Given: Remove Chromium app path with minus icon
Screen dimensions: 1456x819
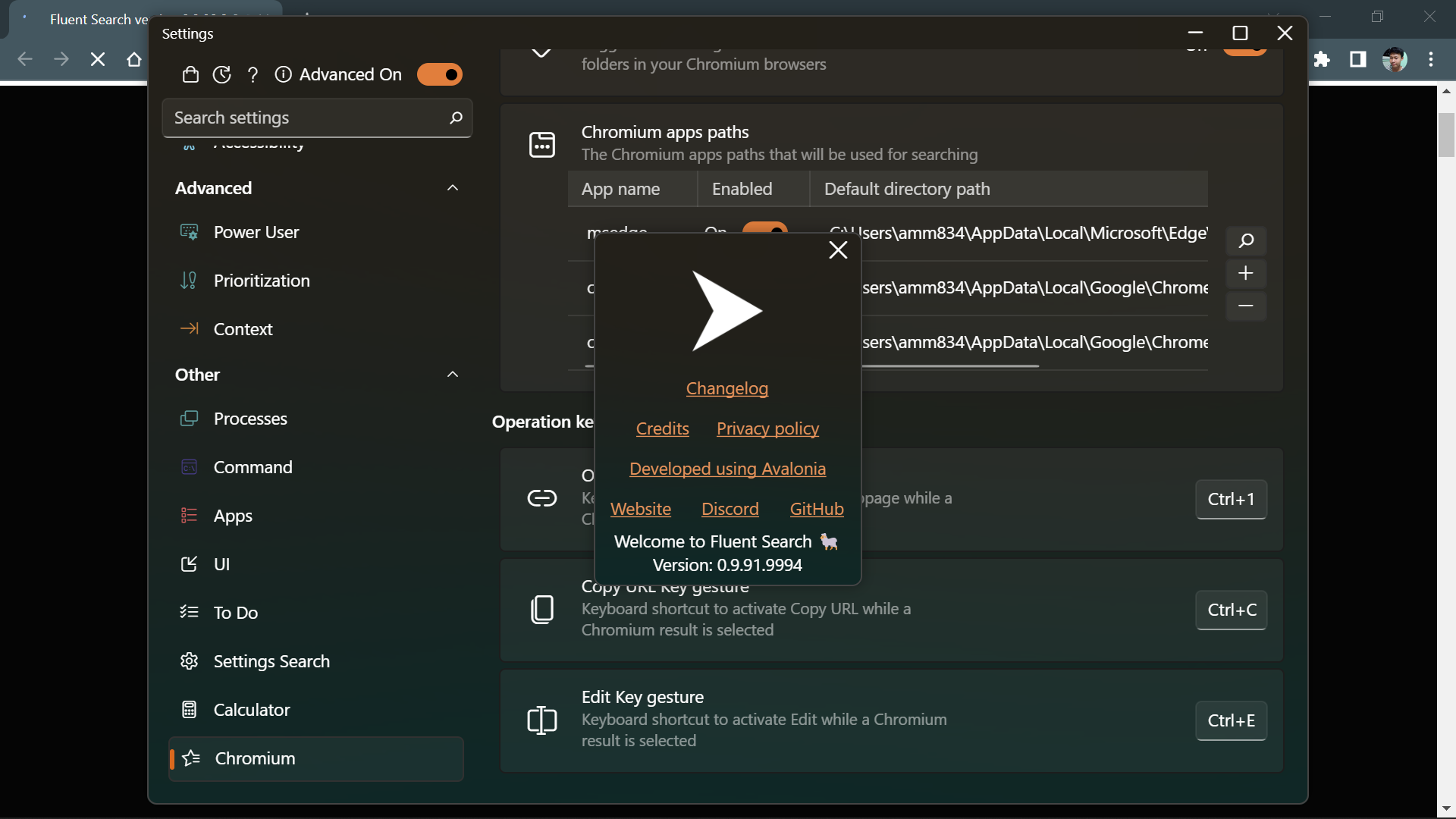Looking at the screenshot, I should pos(1245,306).
